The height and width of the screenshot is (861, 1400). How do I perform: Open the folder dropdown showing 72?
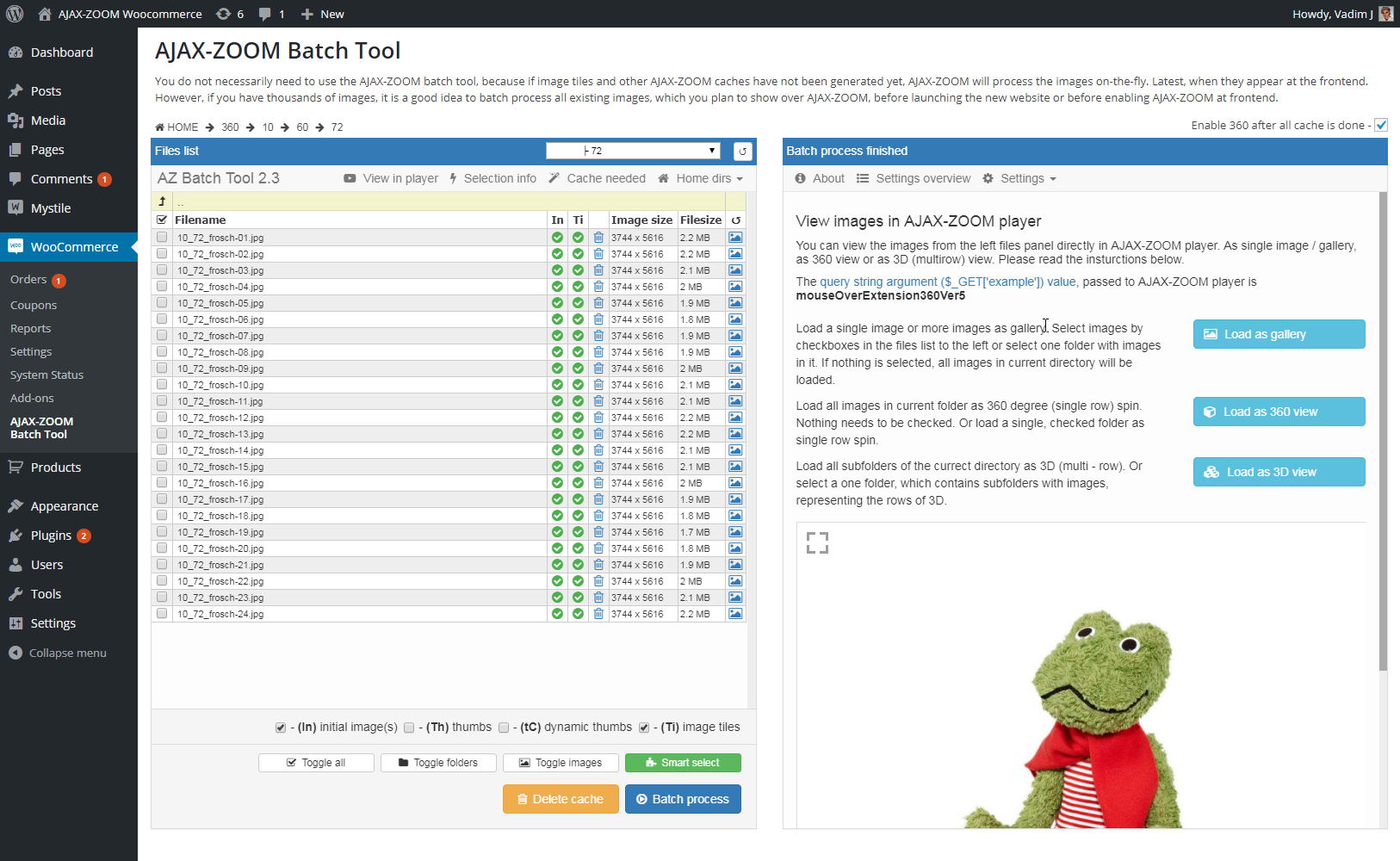633,151
